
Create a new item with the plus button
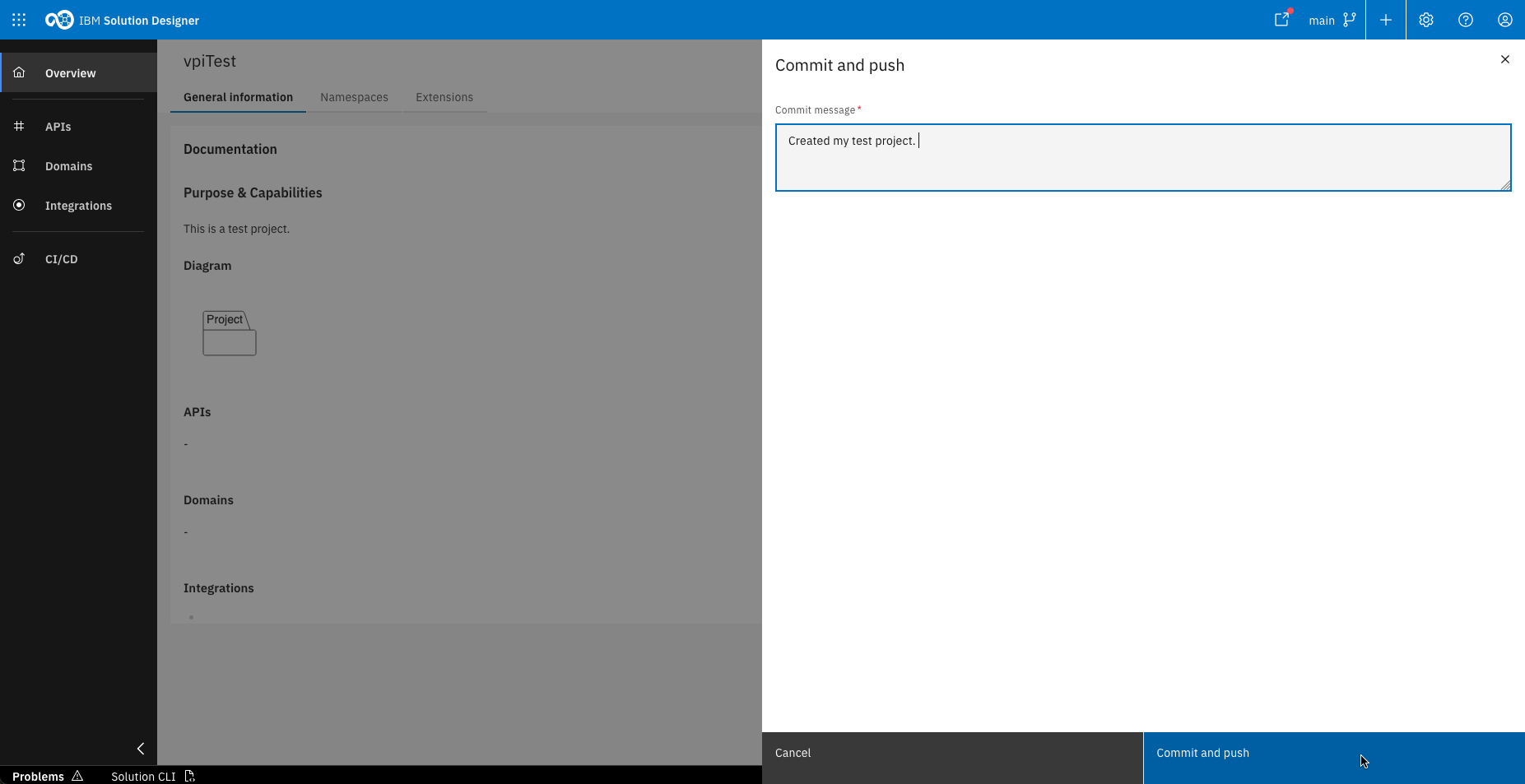[1385, 20]
